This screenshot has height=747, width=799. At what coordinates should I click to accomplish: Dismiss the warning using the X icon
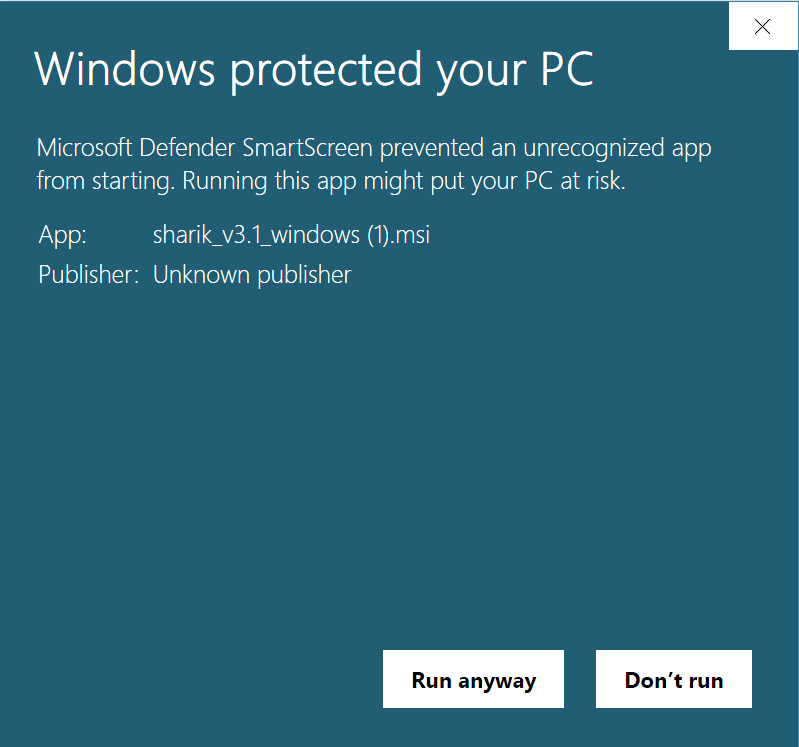[762, 26]
